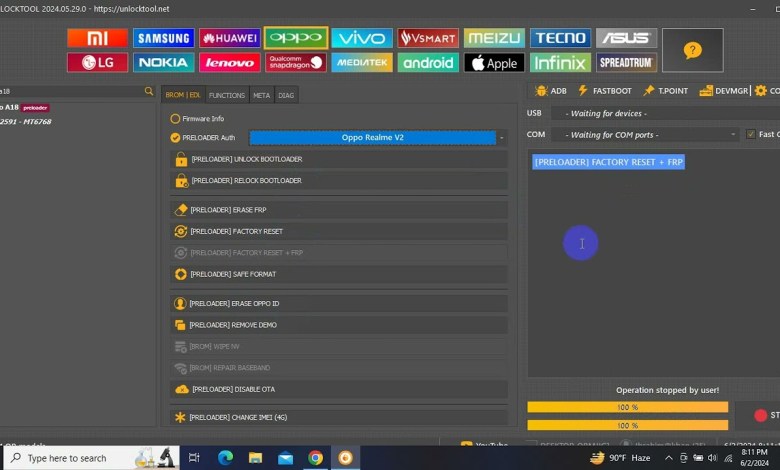Select the Infinix brand logo

point(560,63)
